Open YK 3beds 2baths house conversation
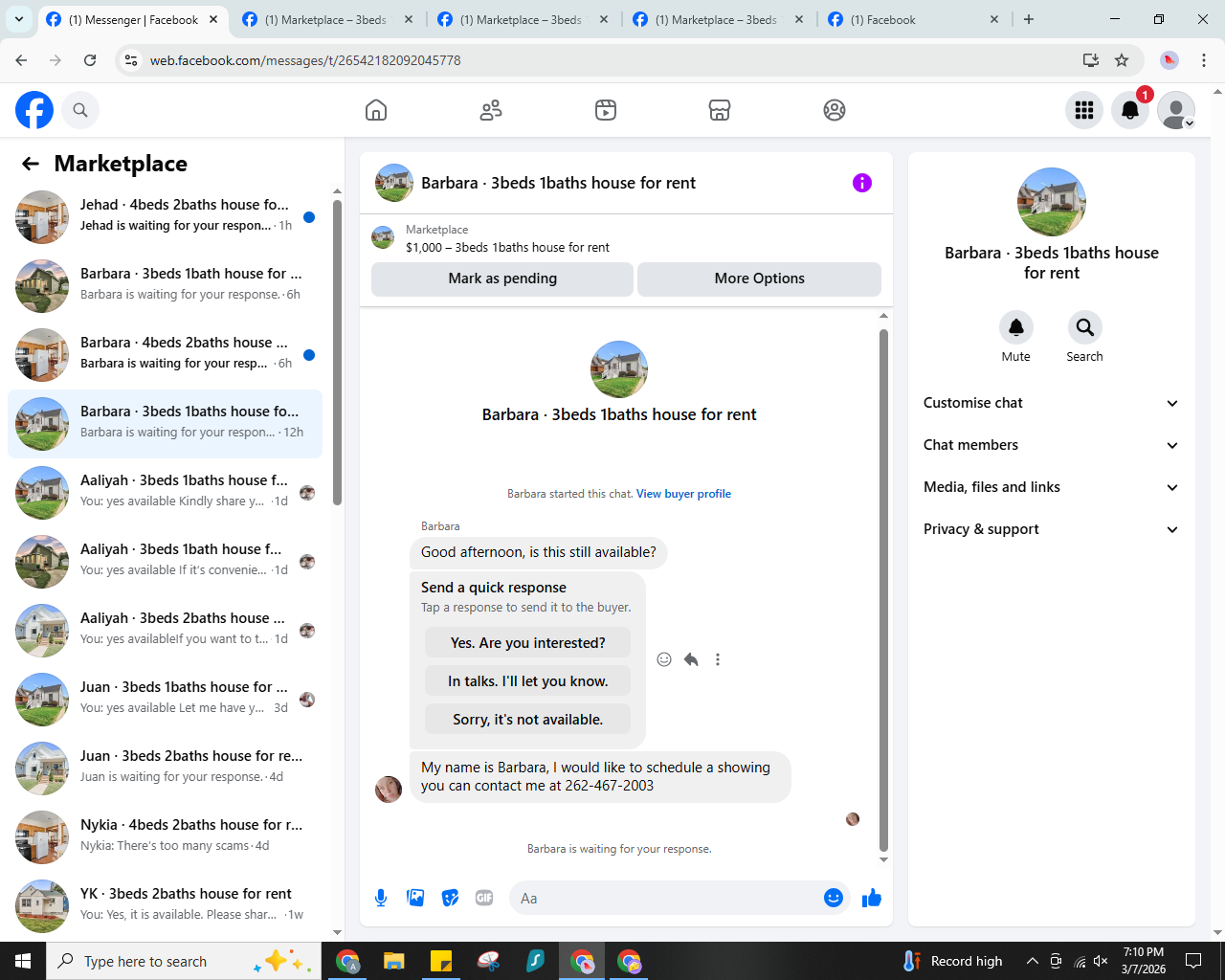Viewport: 1225px width, 980px height. click(x=165, y=906)
